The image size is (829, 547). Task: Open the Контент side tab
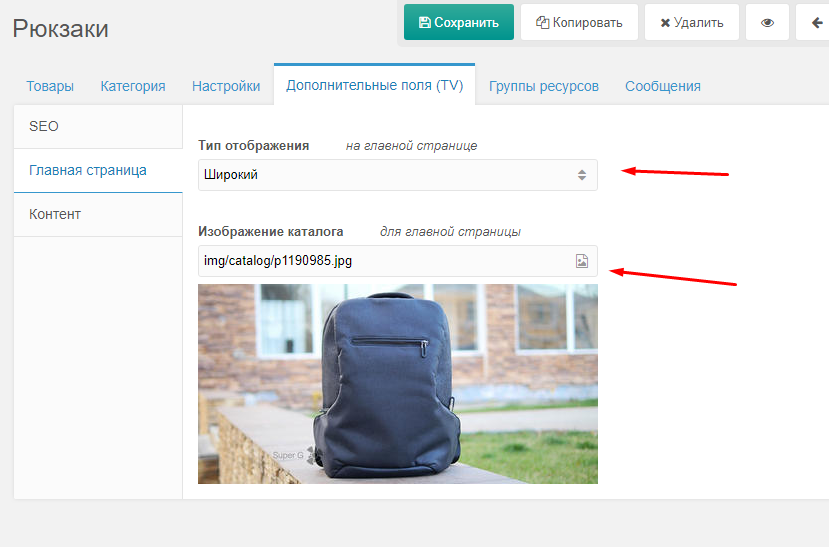pyautogui.click(x=98, y=214)
